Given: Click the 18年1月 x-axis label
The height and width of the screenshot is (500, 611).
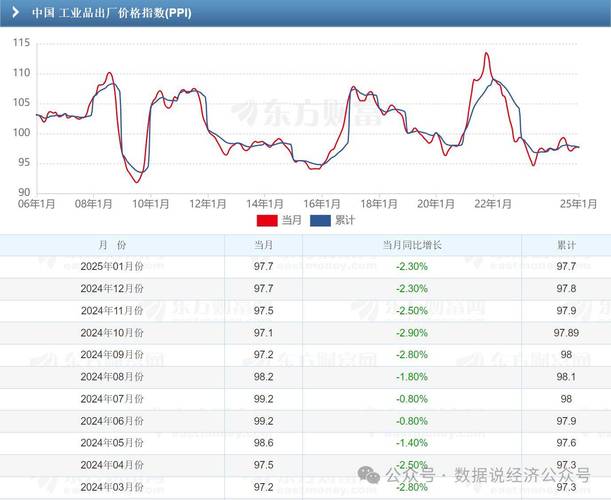Looking at the screenshot, I should tap(379, 204).
